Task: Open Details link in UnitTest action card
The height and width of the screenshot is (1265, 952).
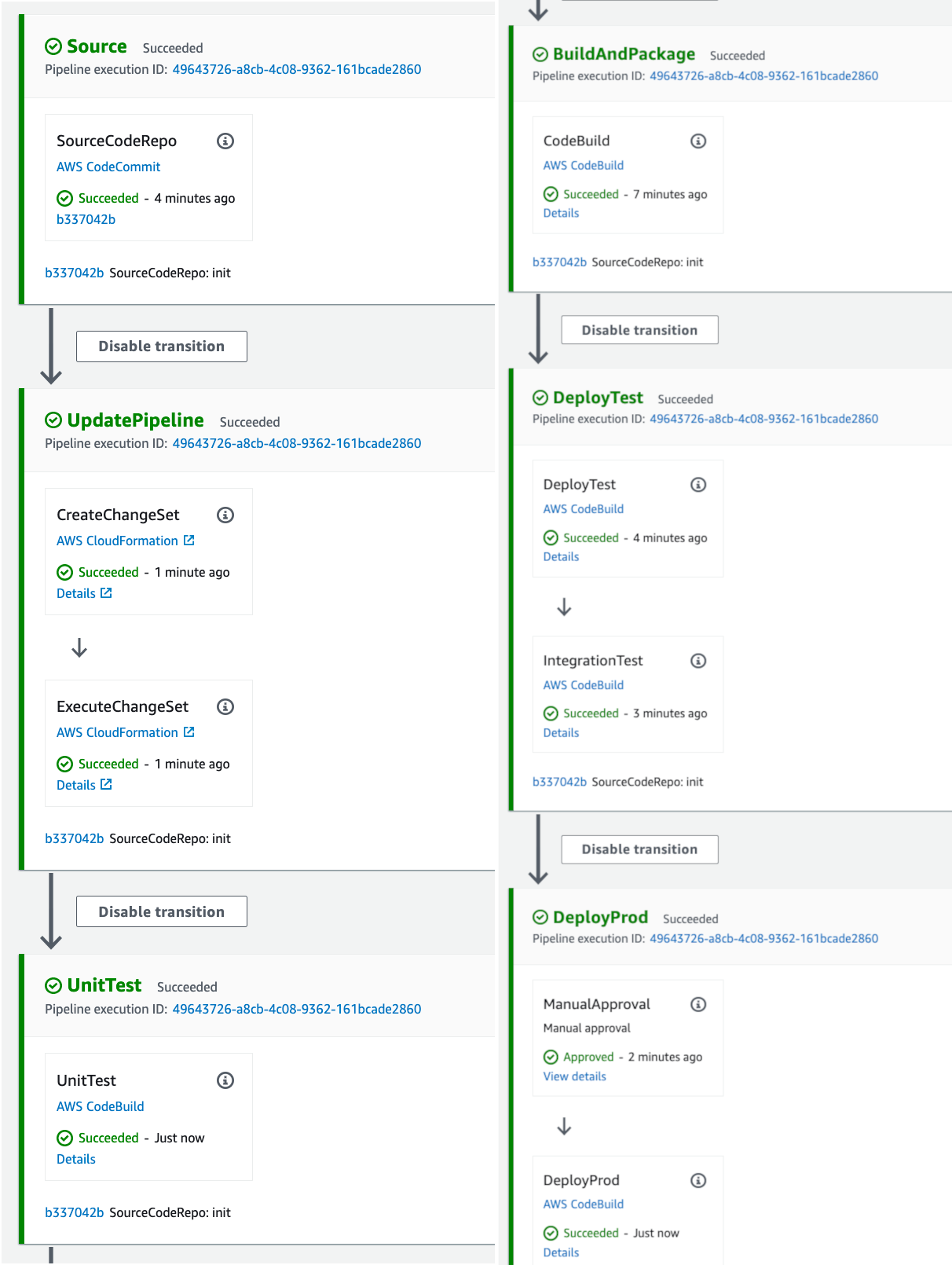Action: [76, 1159]
